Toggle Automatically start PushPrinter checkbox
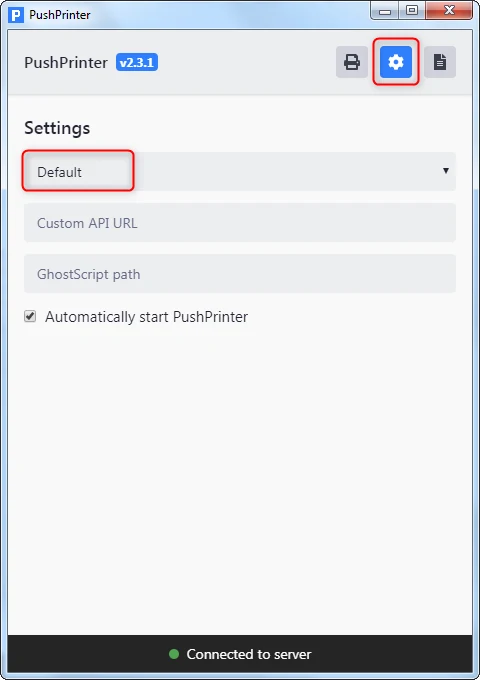 click(30, 316)
